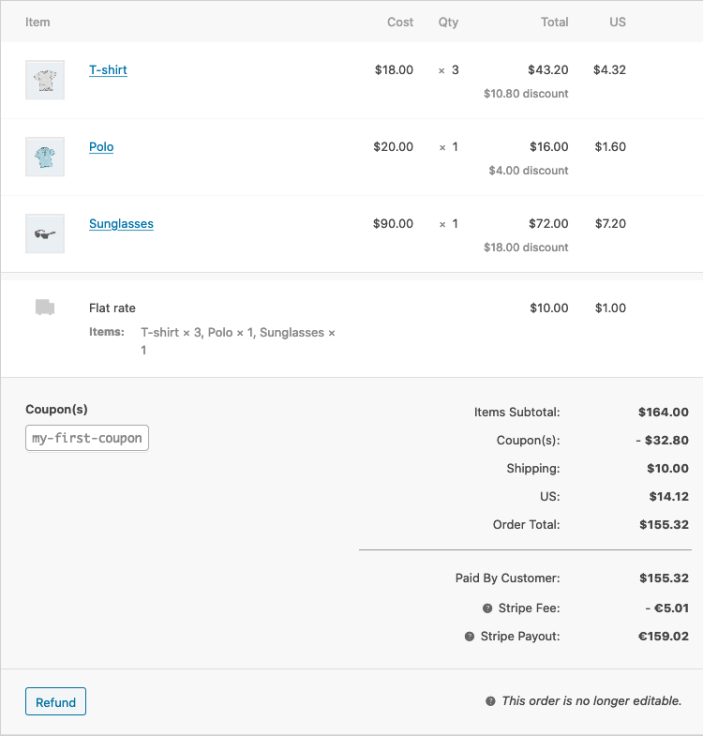Click the $4.00 discount text
The image size is (703, 736).
point(528,170)
